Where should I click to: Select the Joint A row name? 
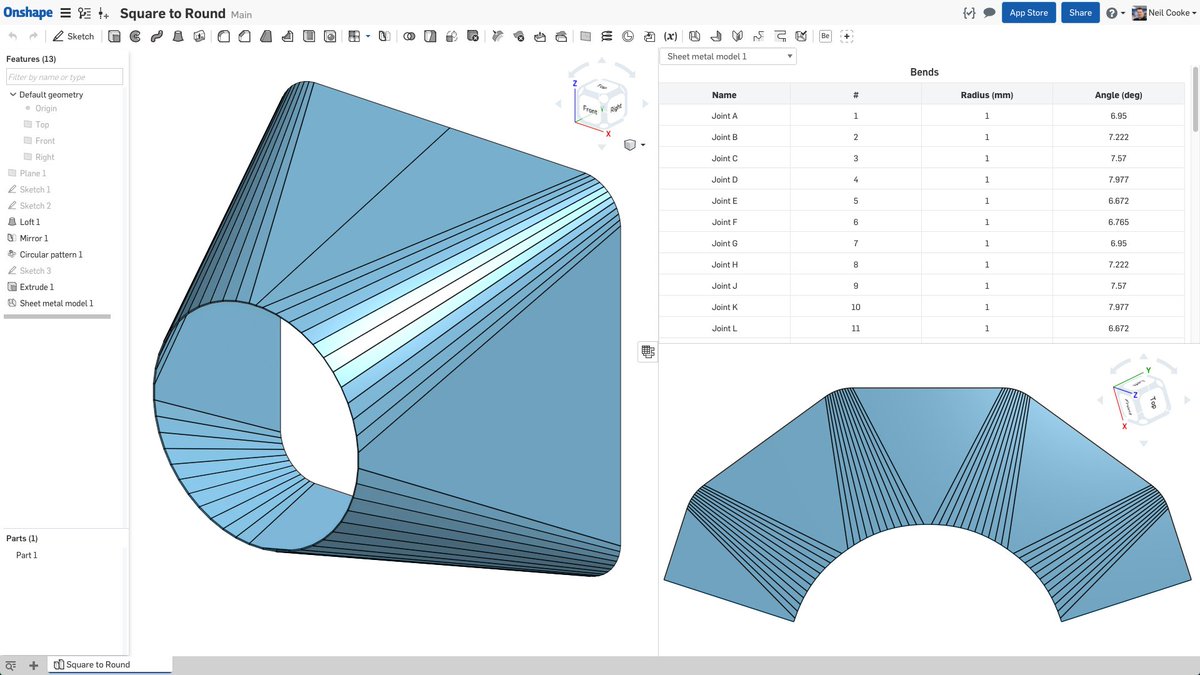click(724, 116)
